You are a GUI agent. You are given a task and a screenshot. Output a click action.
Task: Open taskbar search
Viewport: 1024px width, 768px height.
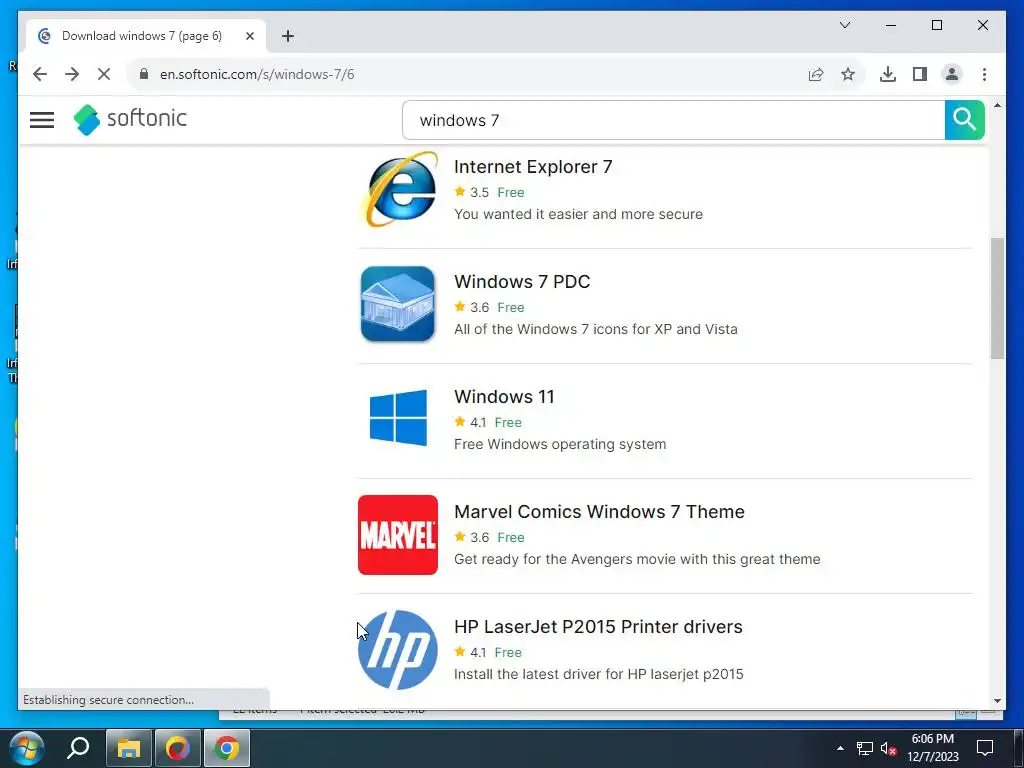point(78,748)
